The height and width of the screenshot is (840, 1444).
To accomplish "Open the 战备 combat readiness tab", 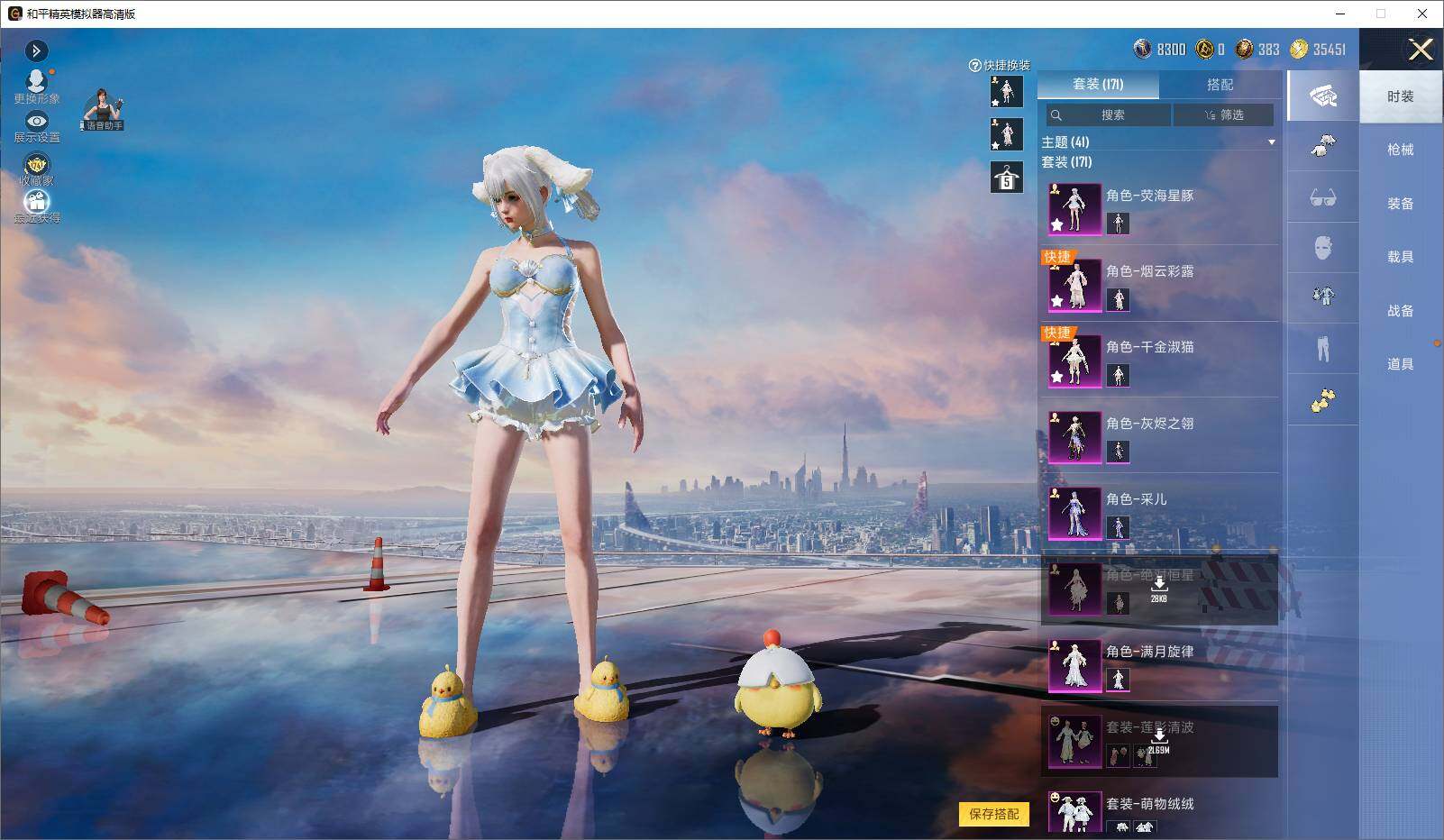I will click(x=1400, y=311).
